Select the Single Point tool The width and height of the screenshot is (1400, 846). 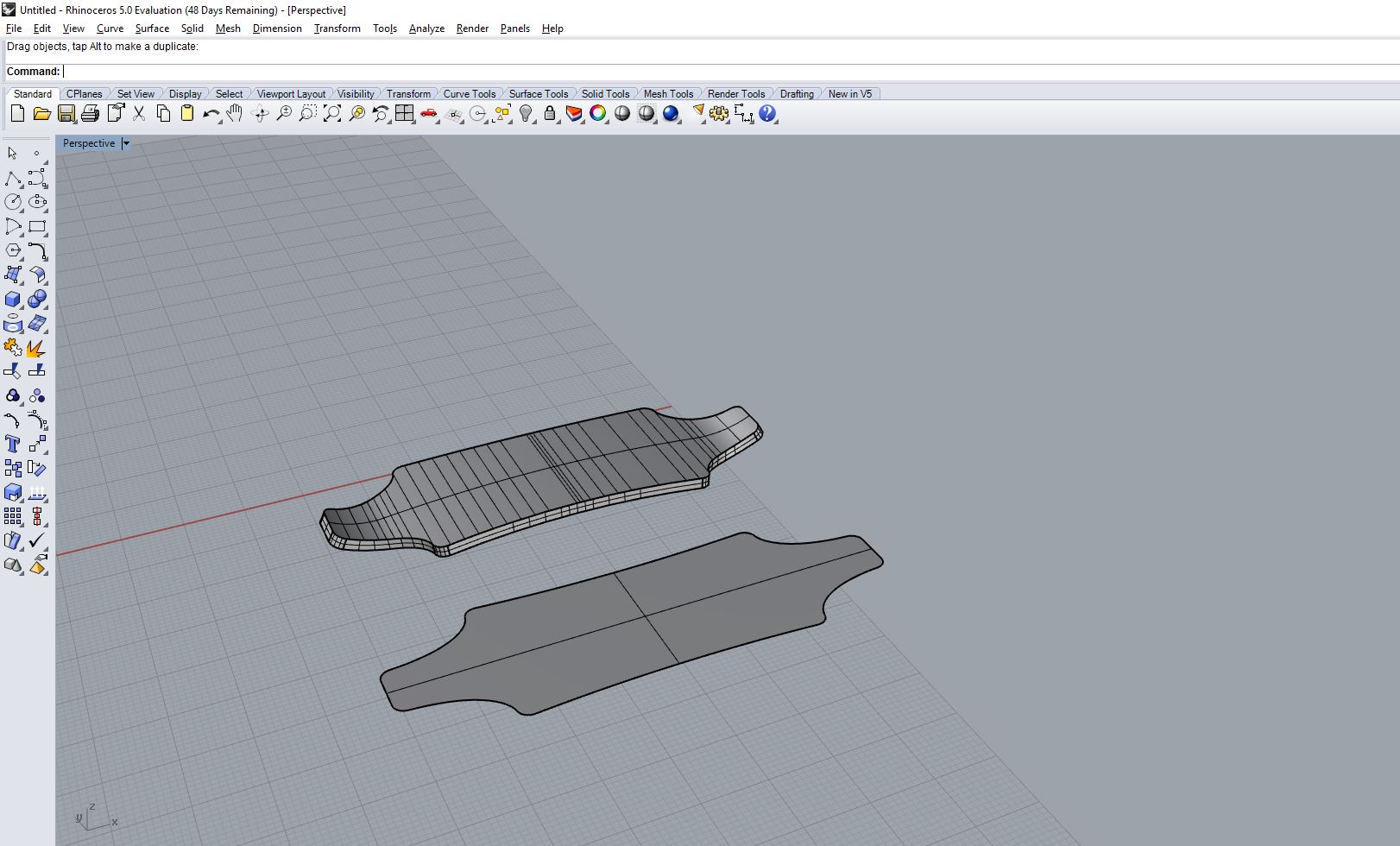(37, 154)
